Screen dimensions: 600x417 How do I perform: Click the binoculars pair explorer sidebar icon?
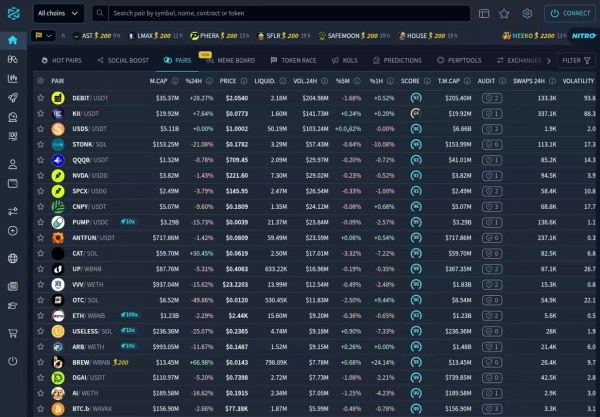(x=13, y=59)
